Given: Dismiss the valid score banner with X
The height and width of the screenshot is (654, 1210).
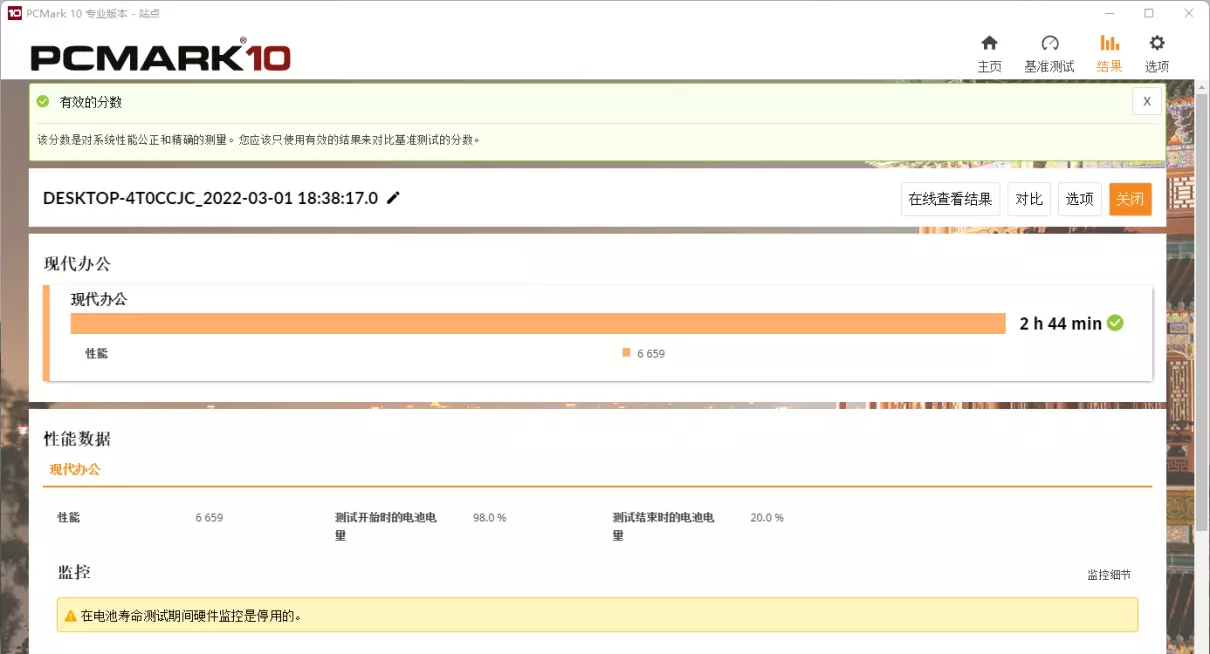Looking at the screenshot, I should click(1146, 101).
